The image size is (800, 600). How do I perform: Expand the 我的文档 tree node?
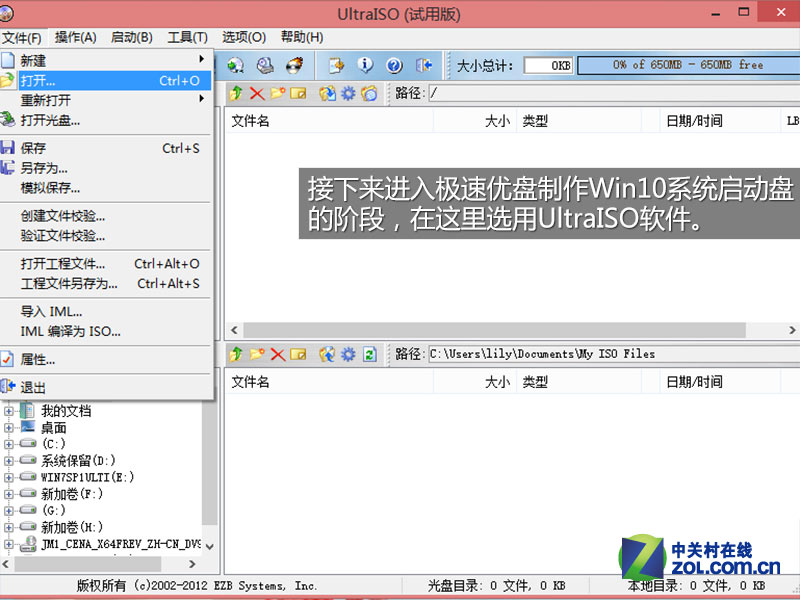click(x=9, y=411)
